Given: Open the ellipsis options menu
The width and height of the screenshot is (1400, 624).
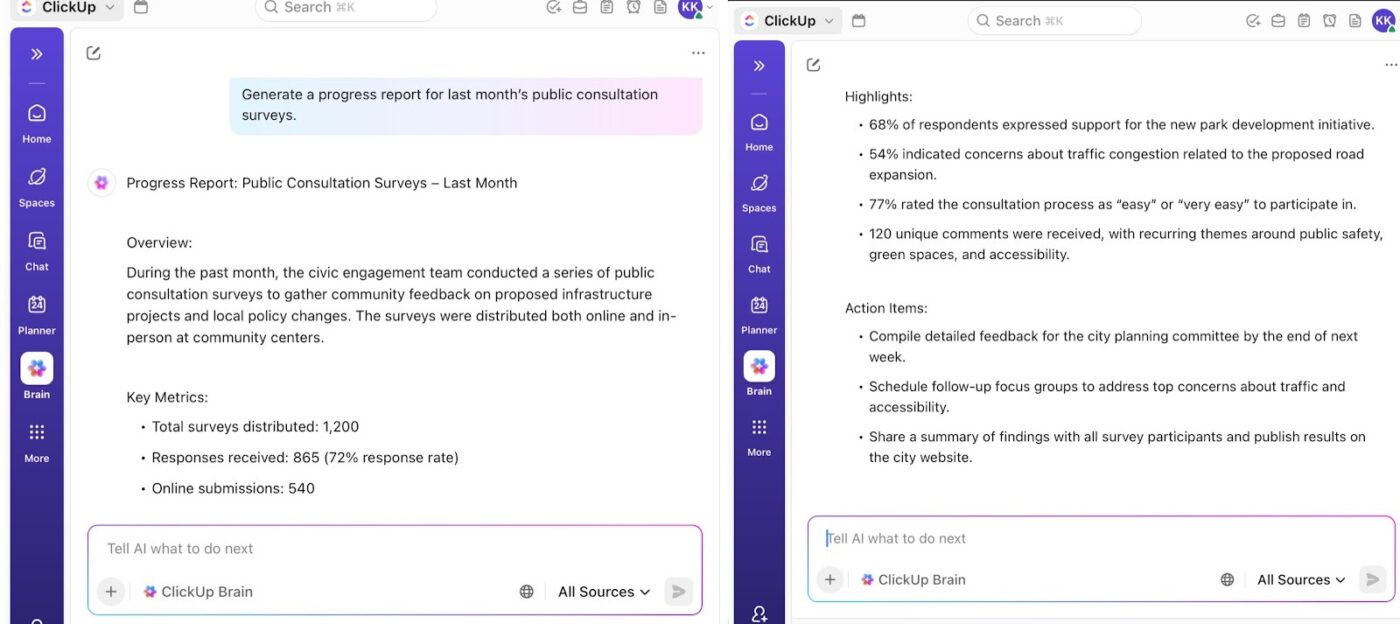Looking at the screenshot, I should [698, 52].
